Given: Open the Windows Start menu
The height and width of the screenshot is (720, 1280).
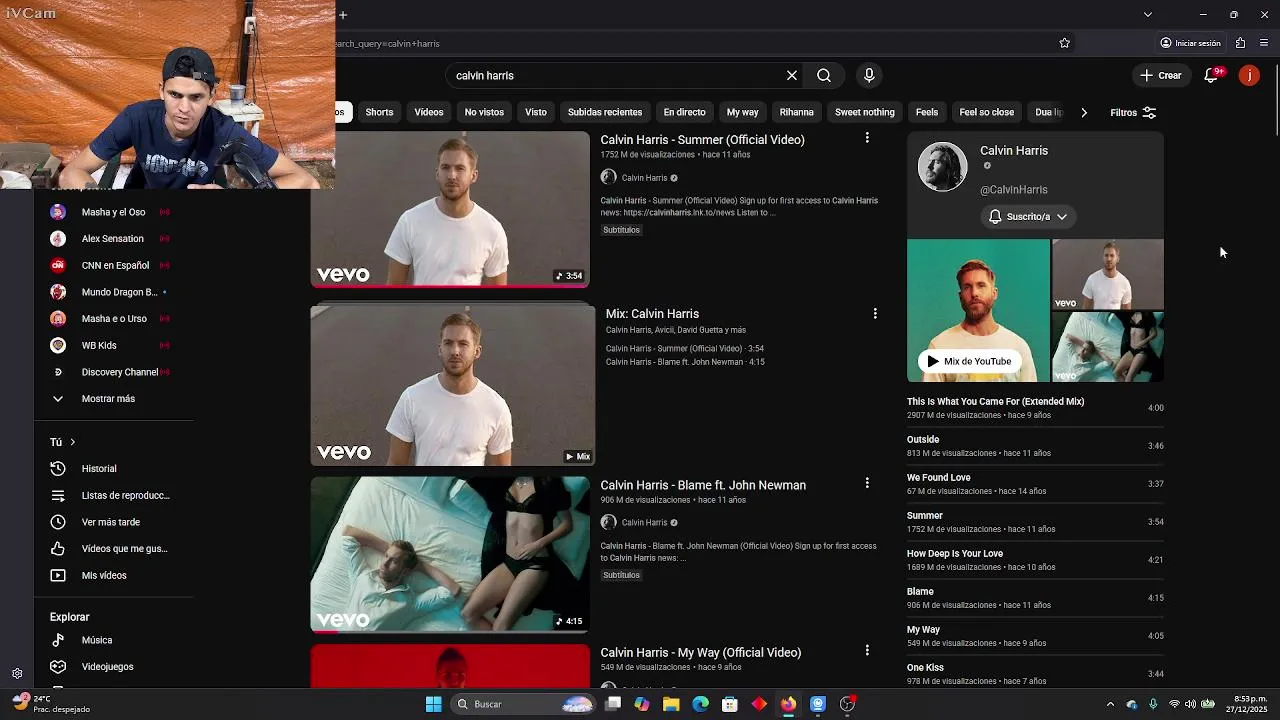Looking at the screenshot, I should (433, 704).
